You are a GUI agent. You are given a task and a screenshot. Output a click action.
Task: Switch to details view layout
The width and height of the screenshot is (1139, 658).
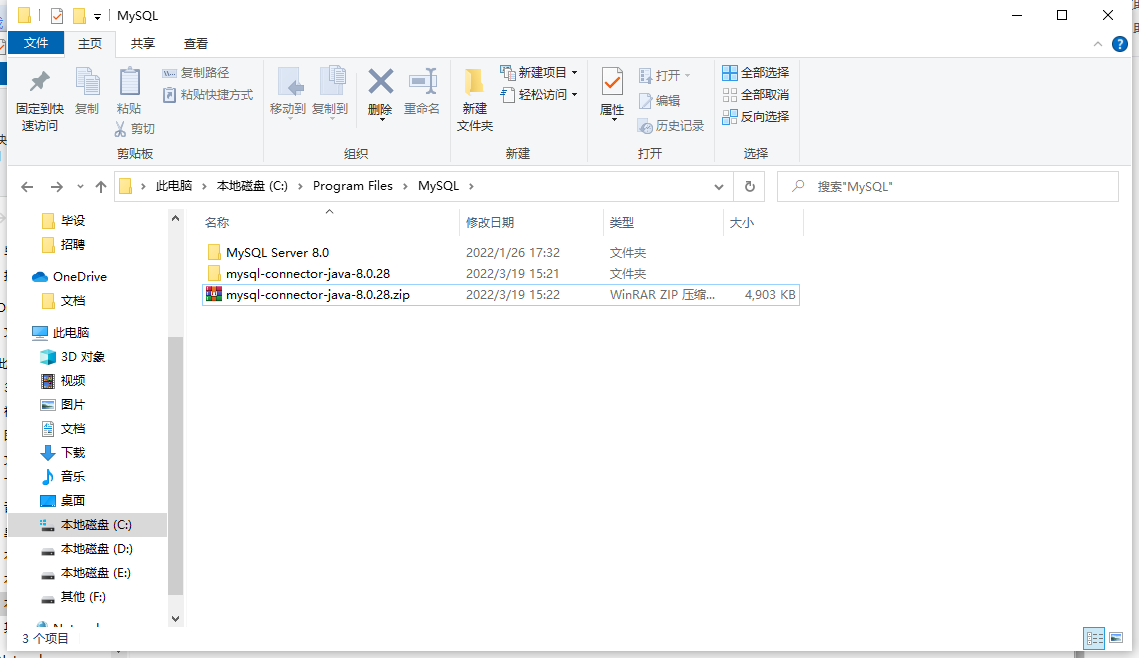(1094, 638)
